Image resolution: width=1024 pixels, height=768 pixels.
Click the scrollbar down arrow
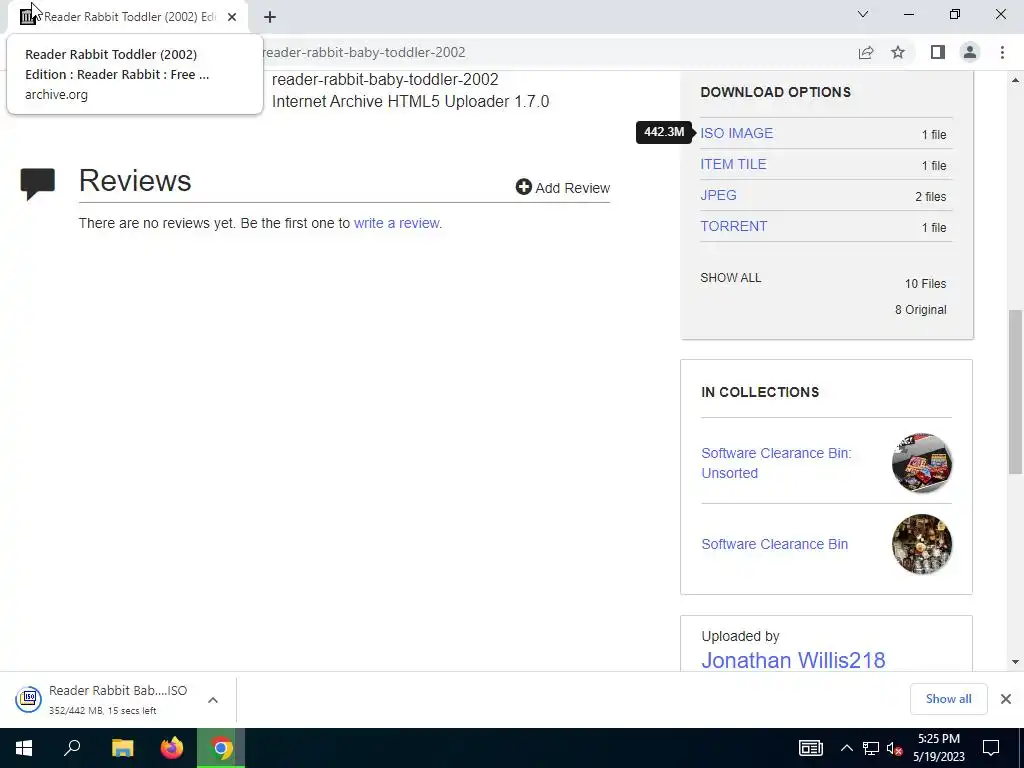pyautogui.click(x=1015, y=662)
